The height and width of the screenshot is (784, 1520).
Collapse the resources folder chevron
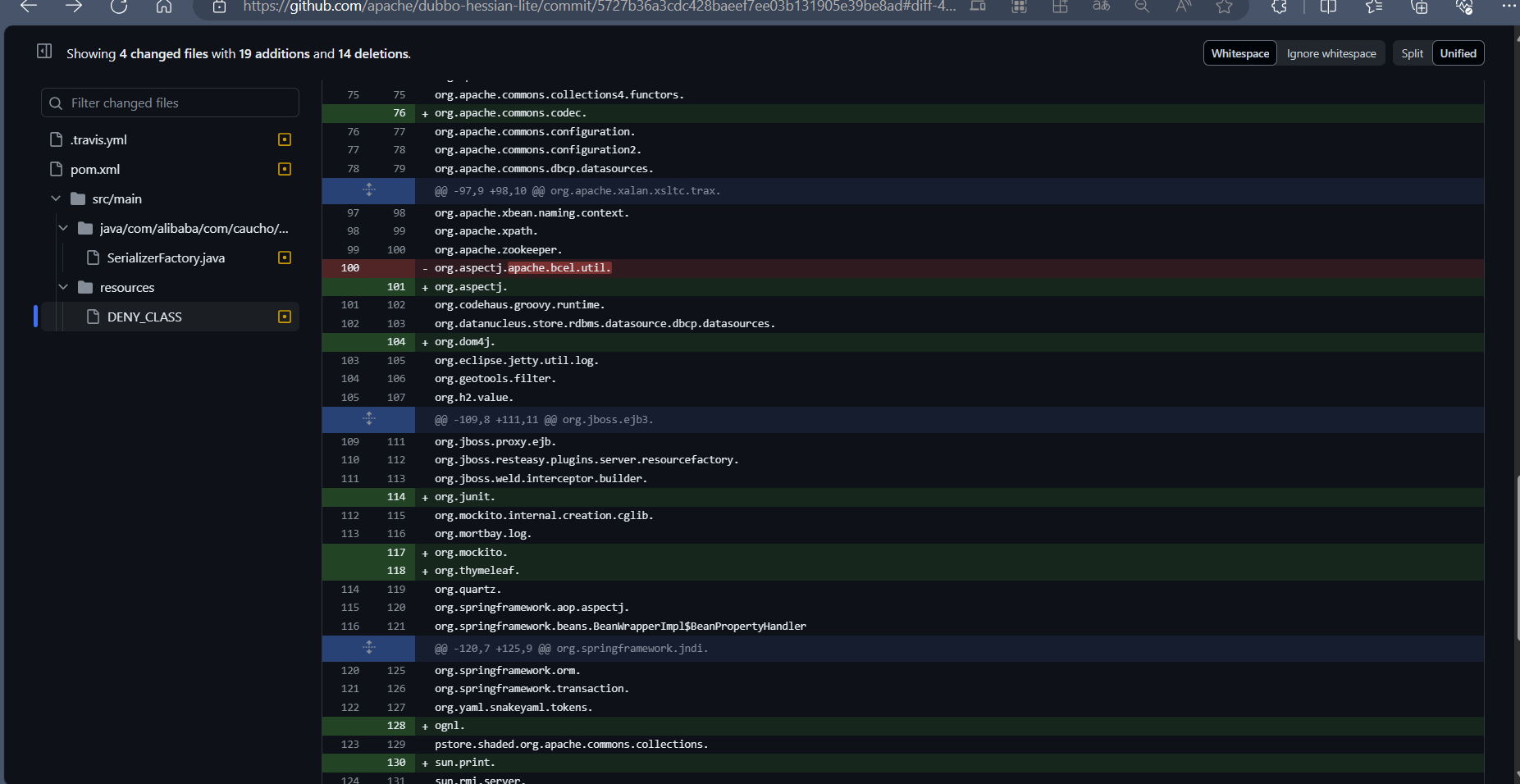pyautogui.click(x=63, y=287)
